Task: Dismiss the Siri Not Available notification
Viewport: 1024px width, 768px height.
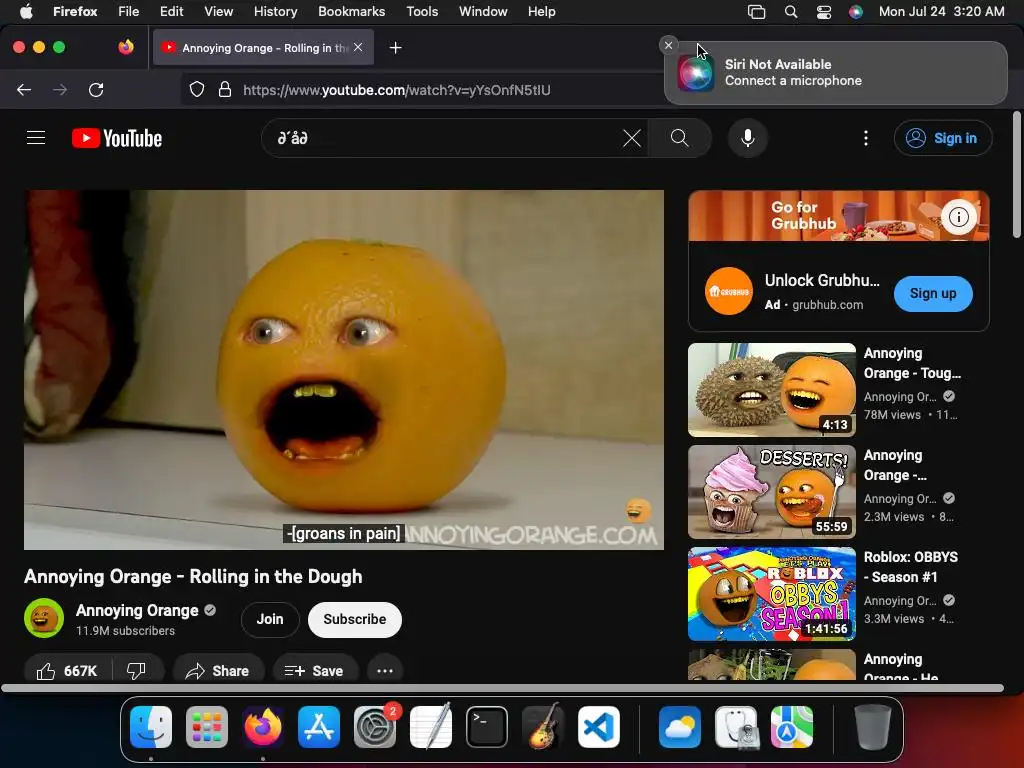Action: [x=668, y=45]
